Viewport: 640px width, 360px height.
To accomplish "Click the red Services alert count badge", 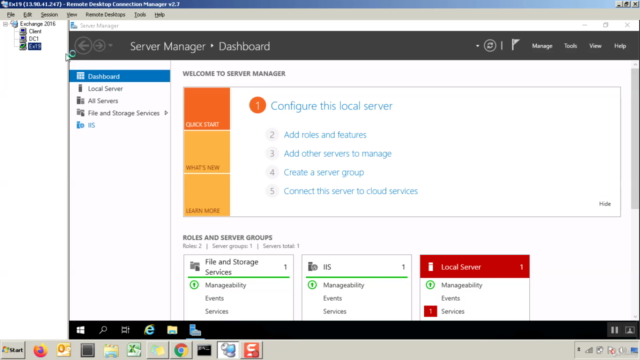I will [x=430, y=311].
